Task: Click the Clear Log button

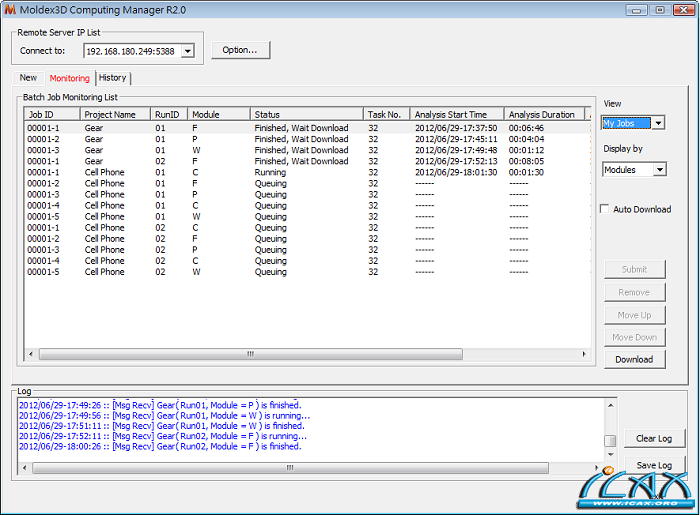Action: (654, 438)
